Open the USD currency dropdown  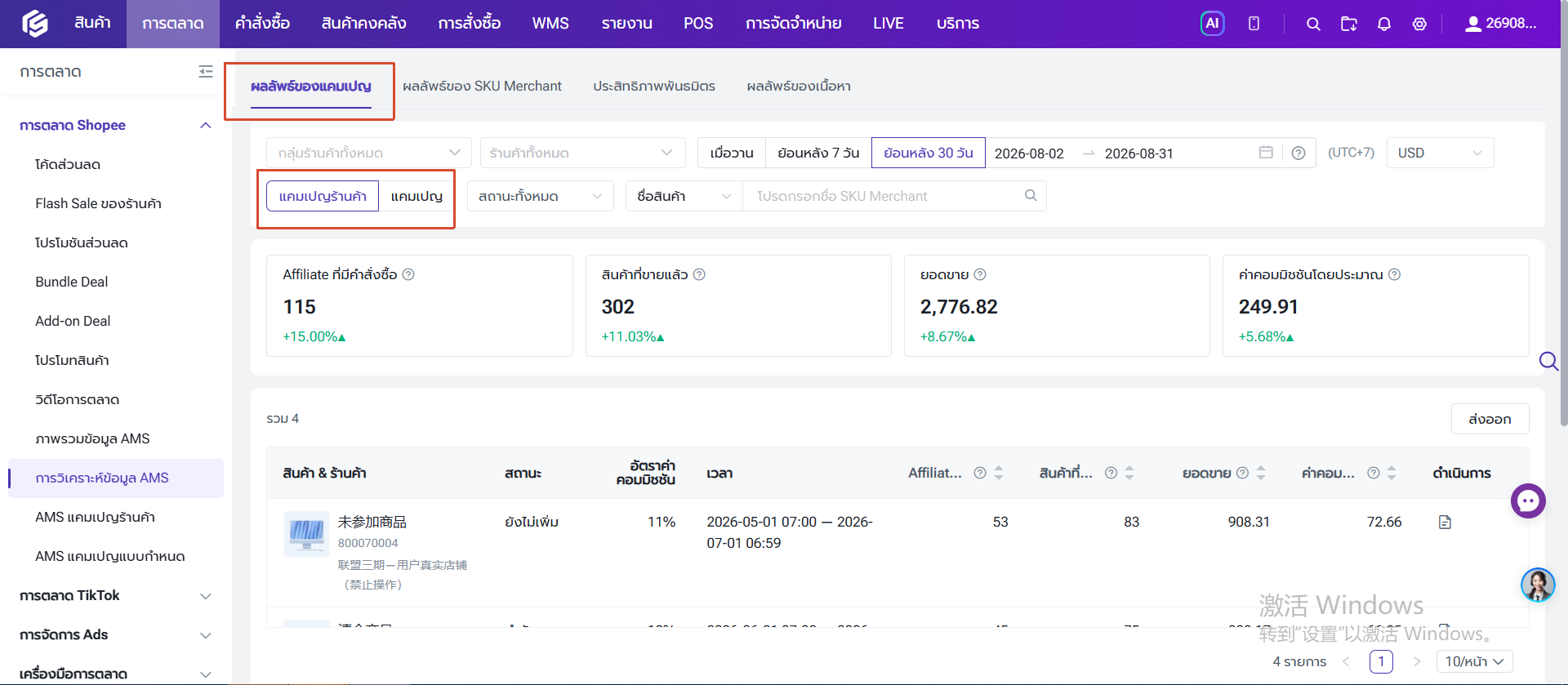click(x=1440, y=153)
